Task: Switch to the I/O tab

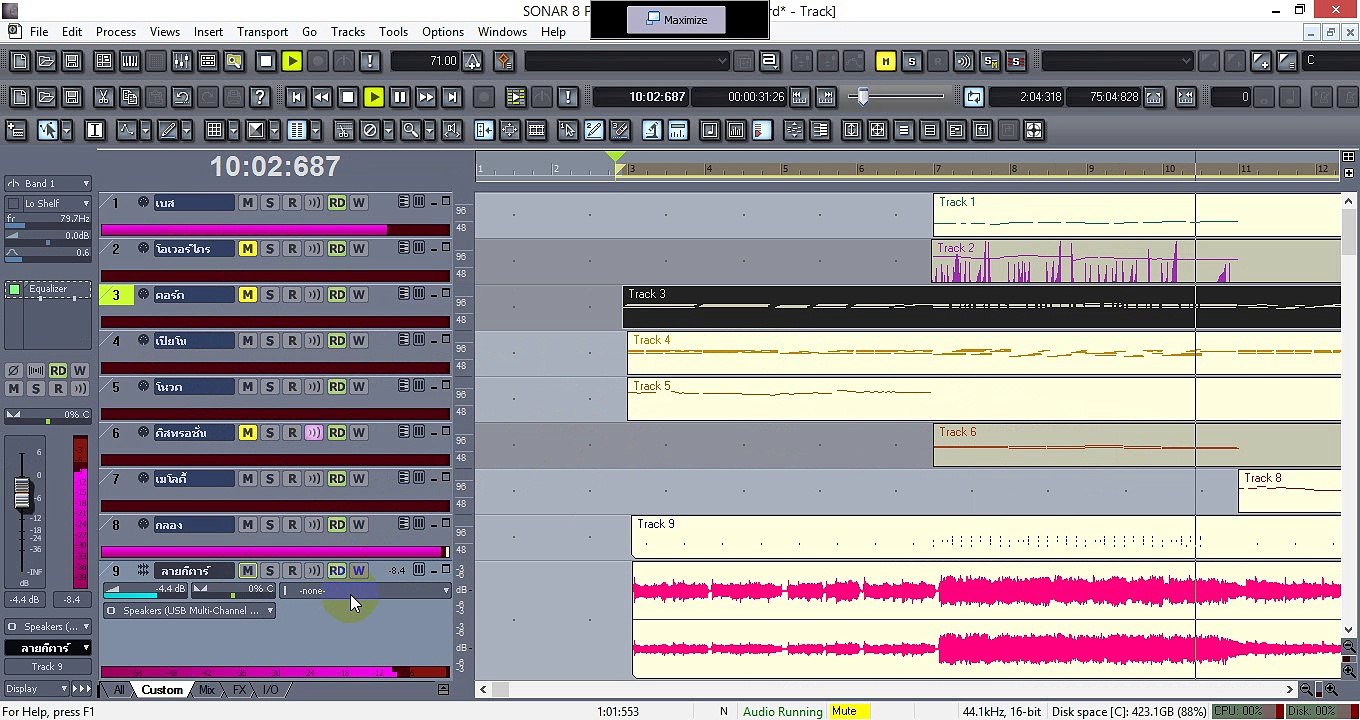Action: (x=270, y=690)
